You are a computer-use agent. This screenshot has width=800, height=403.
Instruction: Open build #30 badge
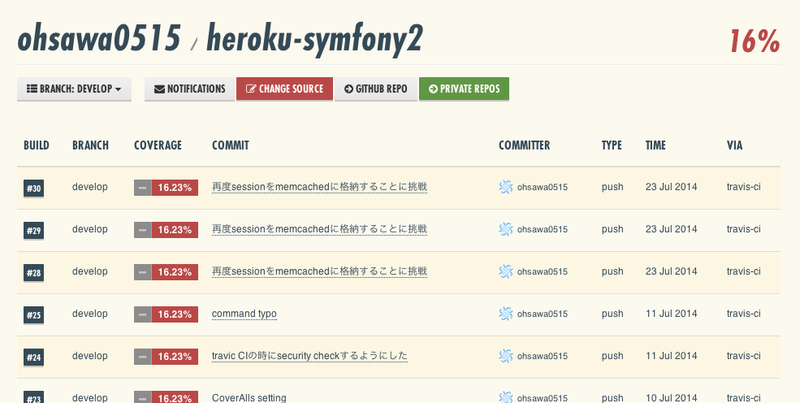click(x=34, y=188)
